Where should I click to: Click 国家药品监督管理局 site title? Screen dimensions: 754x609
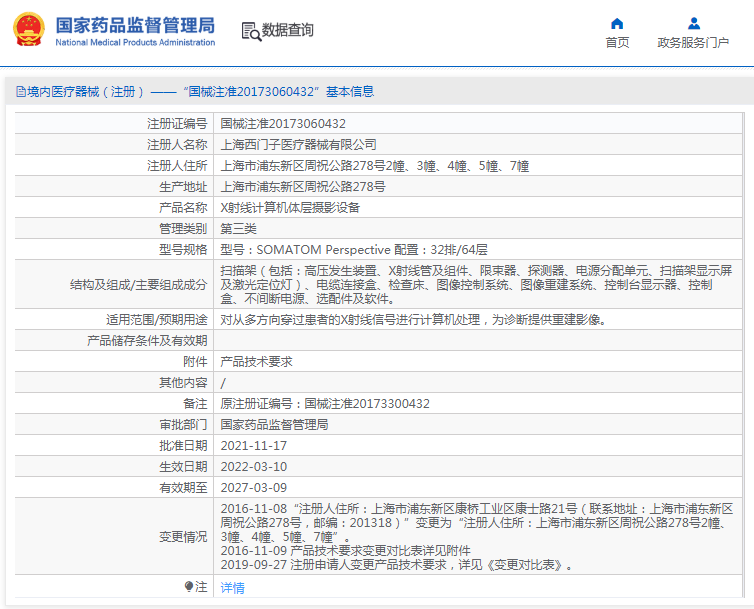(135, 25)
